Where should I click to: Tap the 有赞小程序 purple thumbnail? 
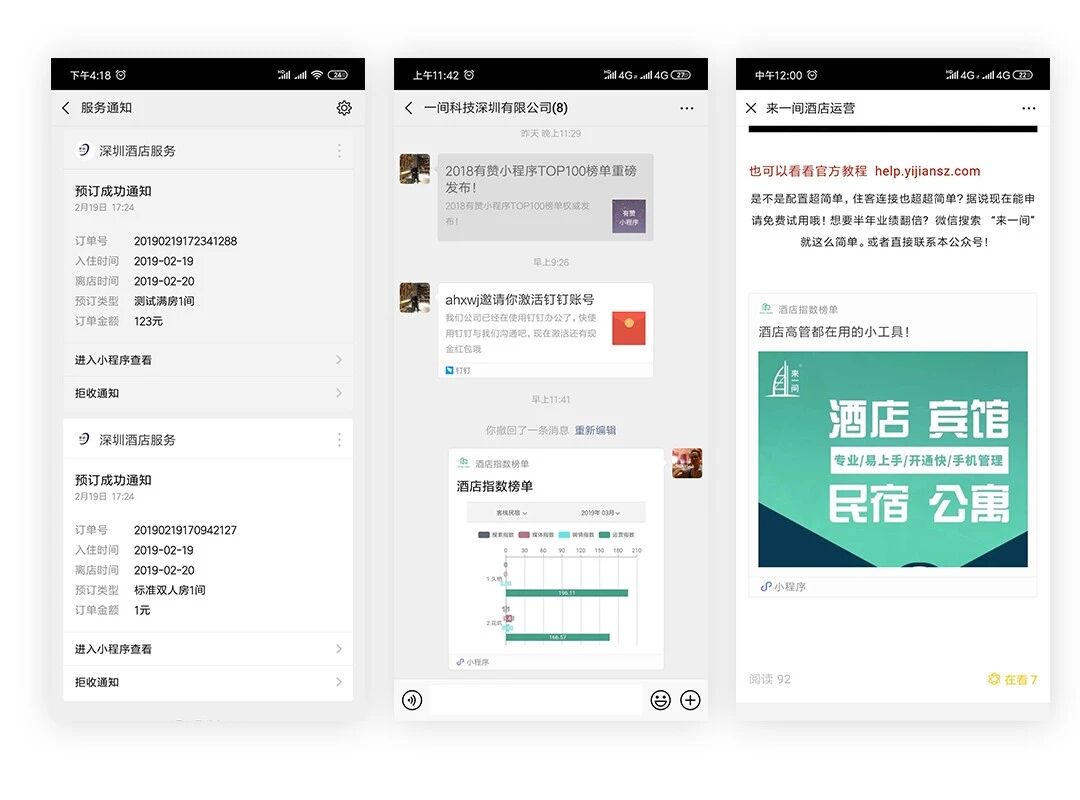629,216
